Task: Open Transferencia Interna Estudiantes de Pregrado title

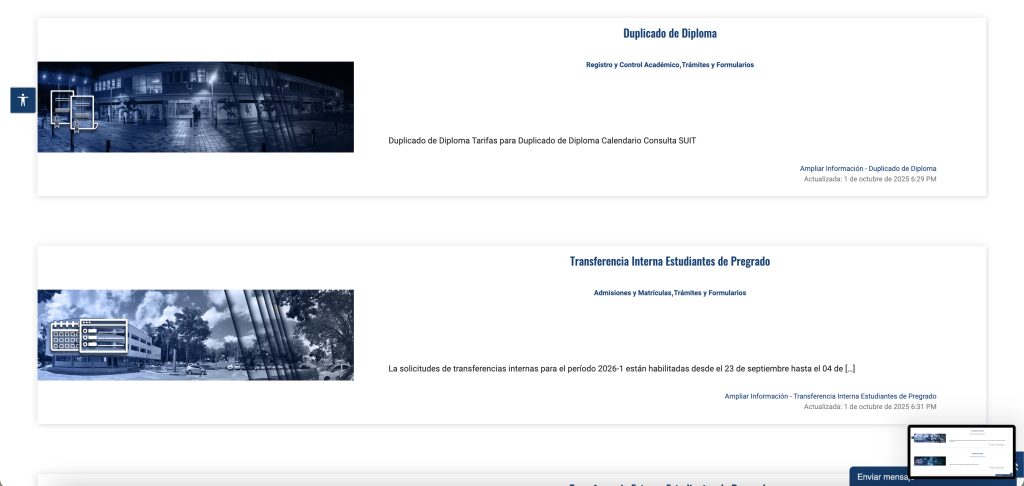Action: click(669, 261)
